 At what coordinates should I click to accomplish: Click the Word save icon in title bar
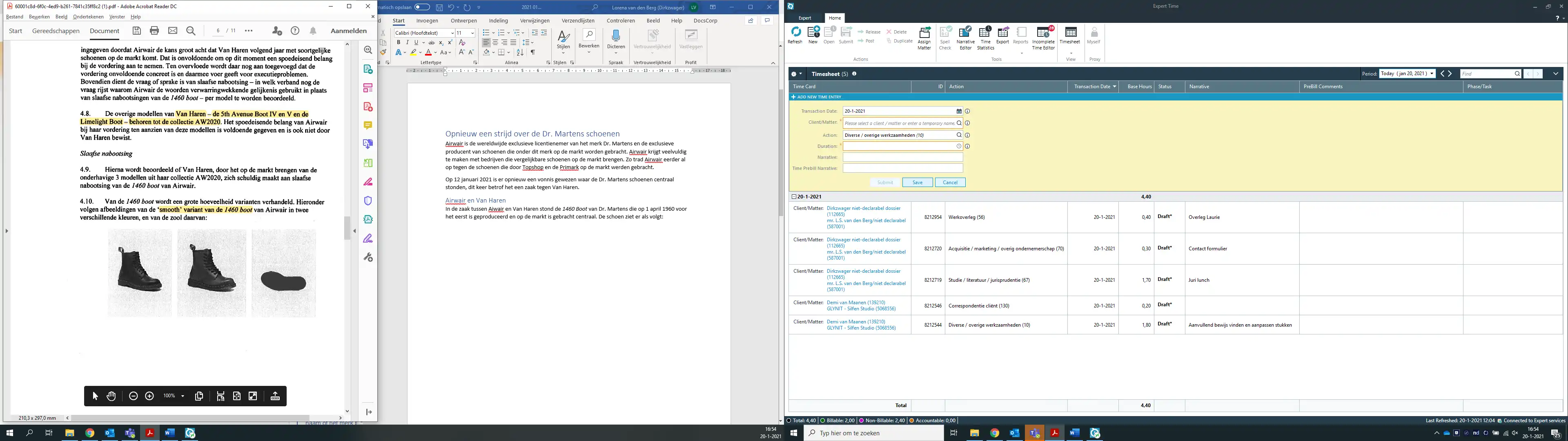coord(439,7)
